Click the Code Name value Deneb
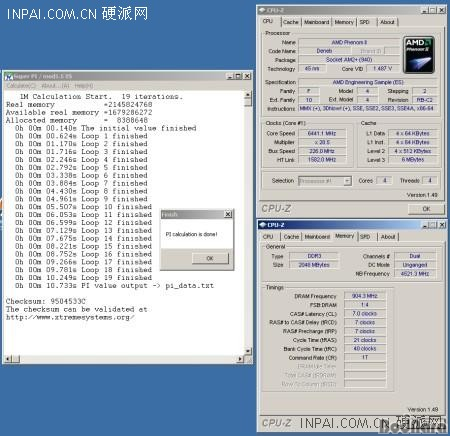Screen dimensions: 450x436 [324, 51]
